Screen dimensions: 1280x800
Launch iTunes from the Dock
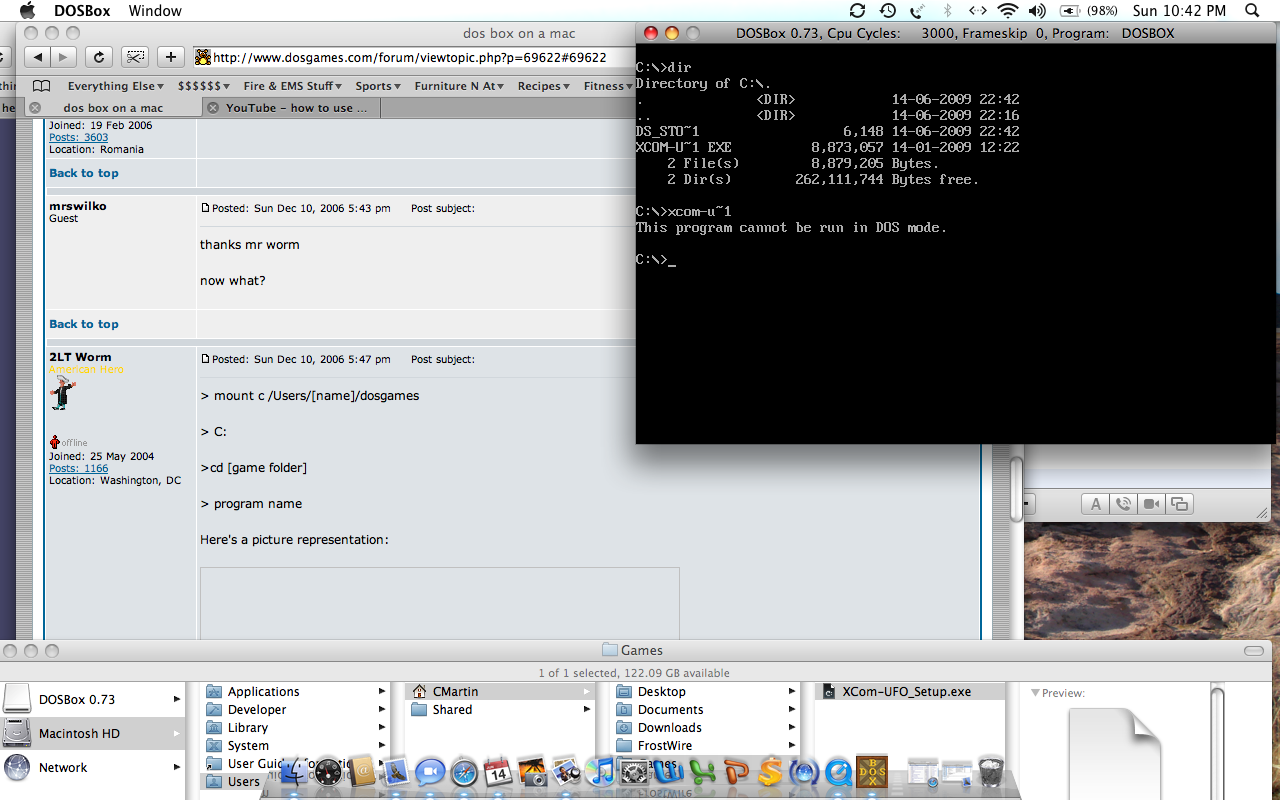pyautogui.click(x=600, y=771)
